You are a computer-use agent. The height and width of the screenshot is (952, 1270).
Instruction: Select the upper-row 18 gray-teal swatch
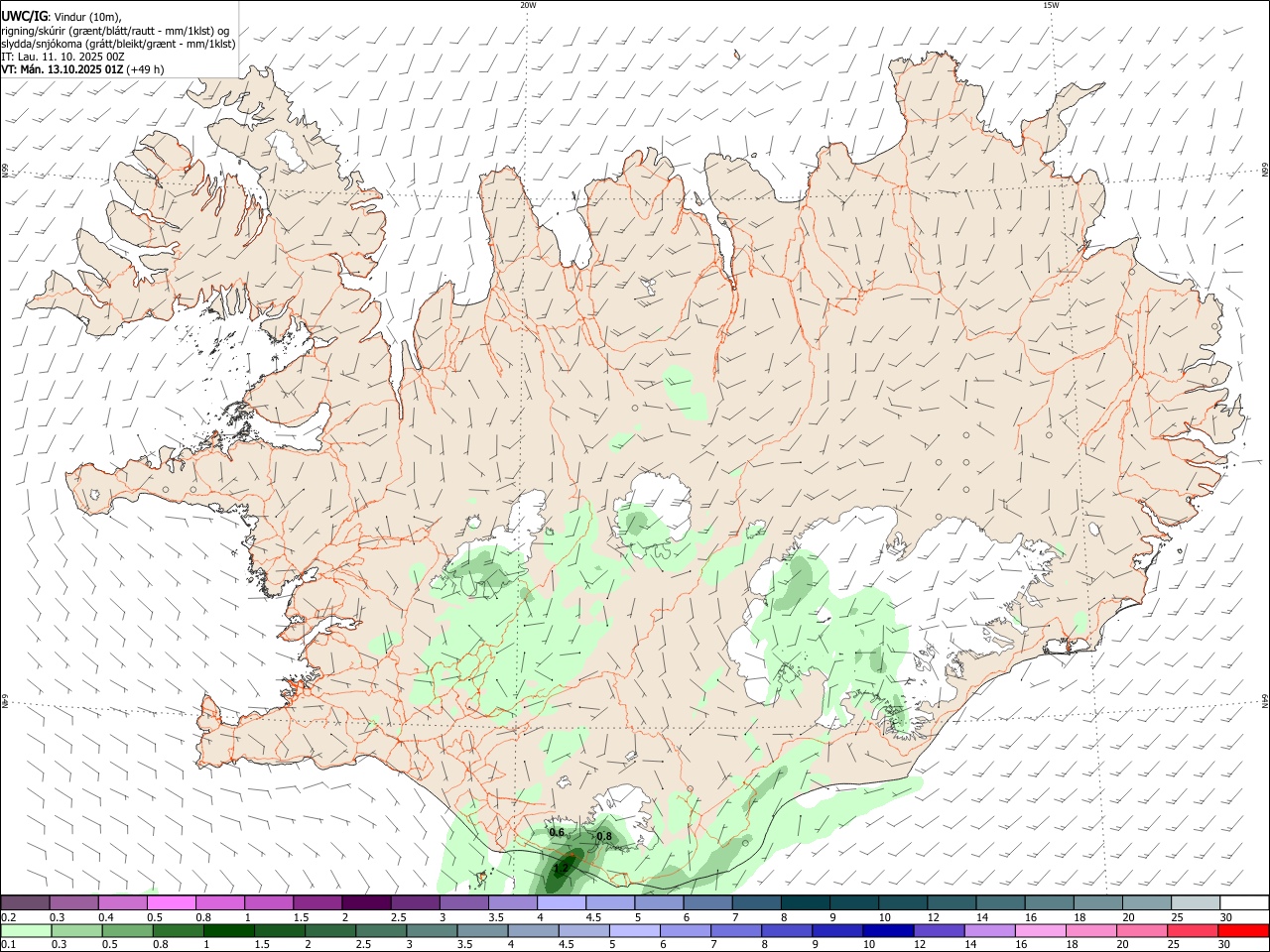tap(1097, 903)
